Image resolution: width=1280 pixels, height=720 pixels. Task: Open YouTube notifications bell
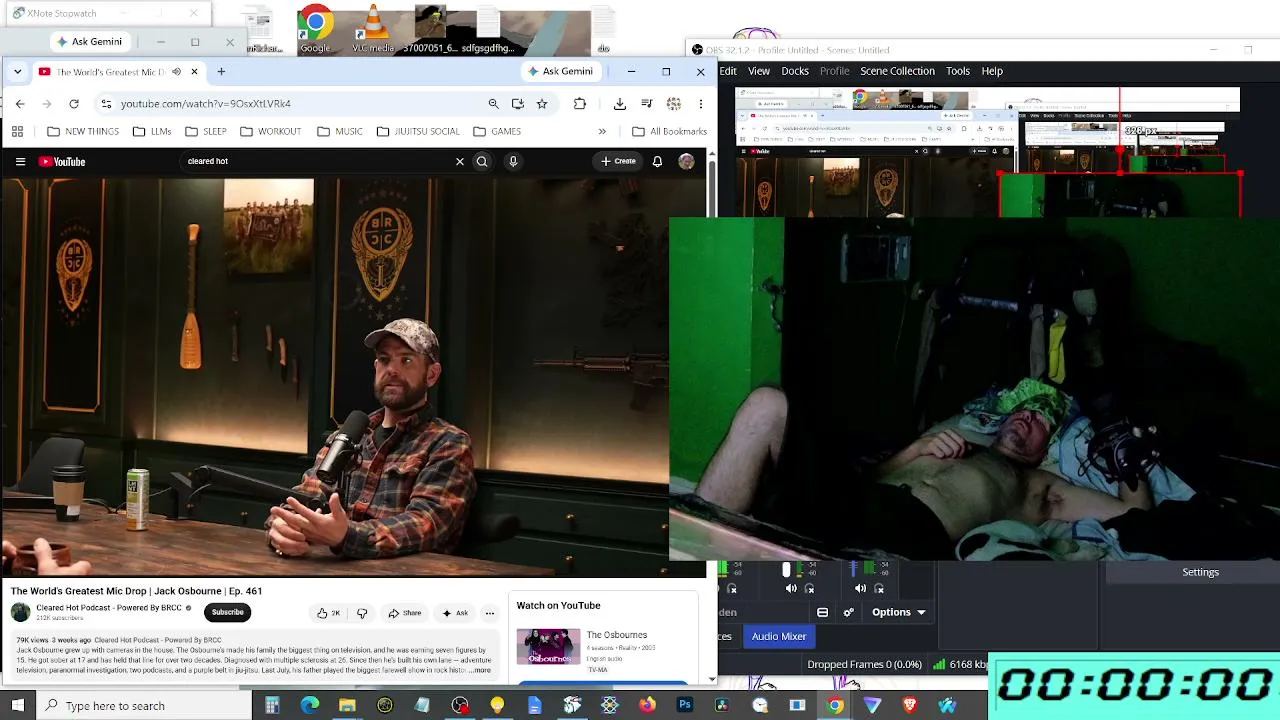(657, 162)
